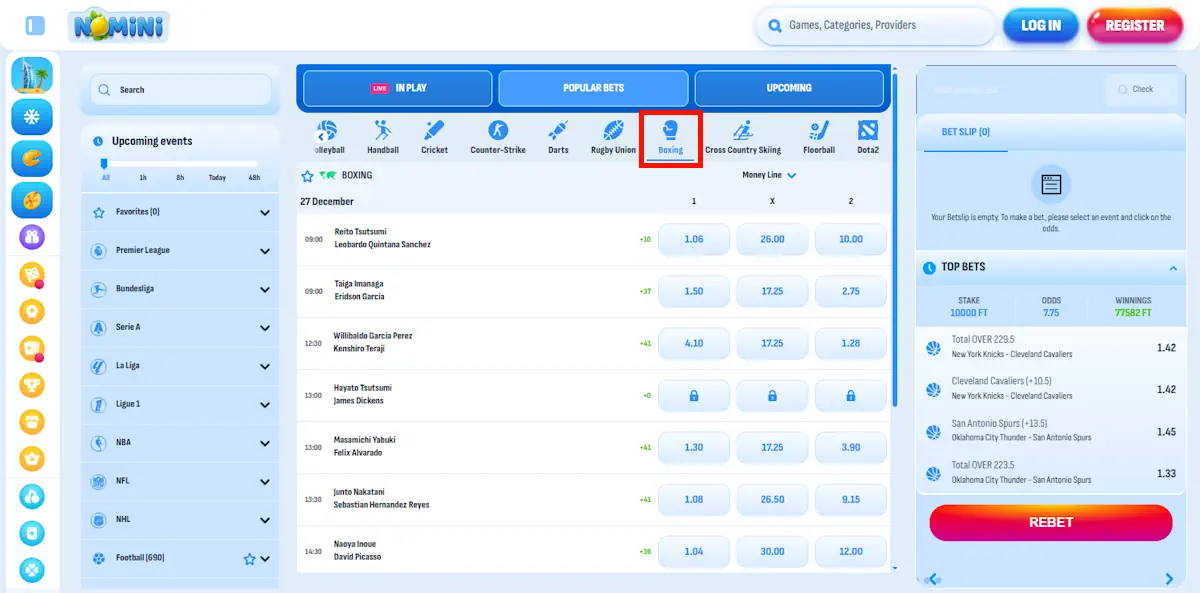Click the left sidebar search field
1200x593 pixels.
180,90
